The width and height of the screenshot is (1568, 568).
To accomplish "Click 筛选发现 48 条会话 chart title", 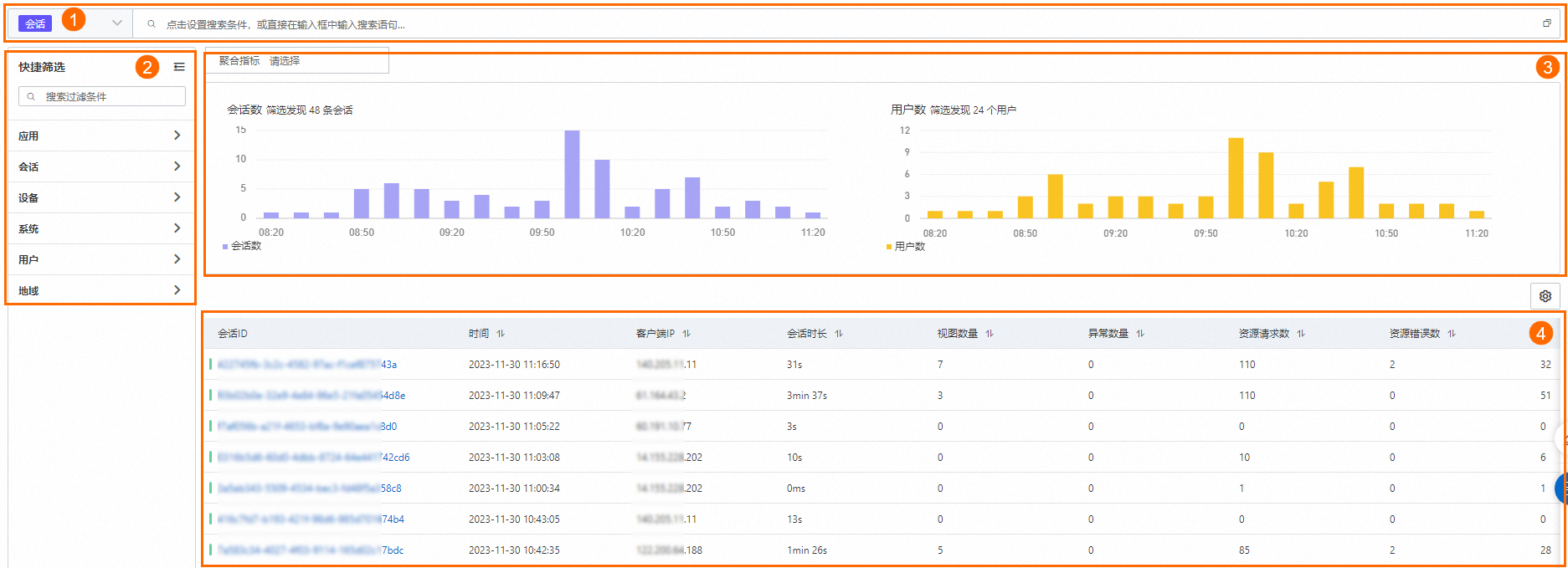I will tap(310, 110).
